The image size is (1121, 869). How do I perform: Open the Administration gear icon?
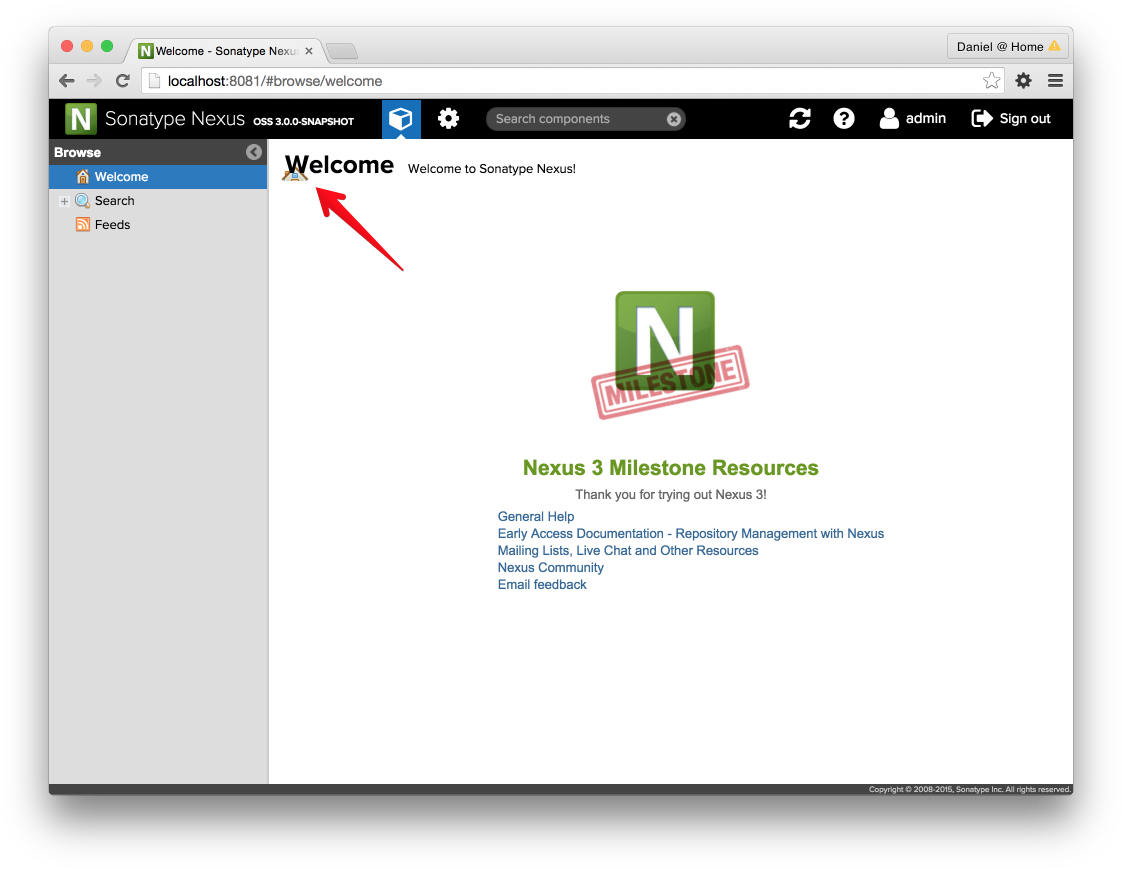pyautogui.click(x=448, y=119)
